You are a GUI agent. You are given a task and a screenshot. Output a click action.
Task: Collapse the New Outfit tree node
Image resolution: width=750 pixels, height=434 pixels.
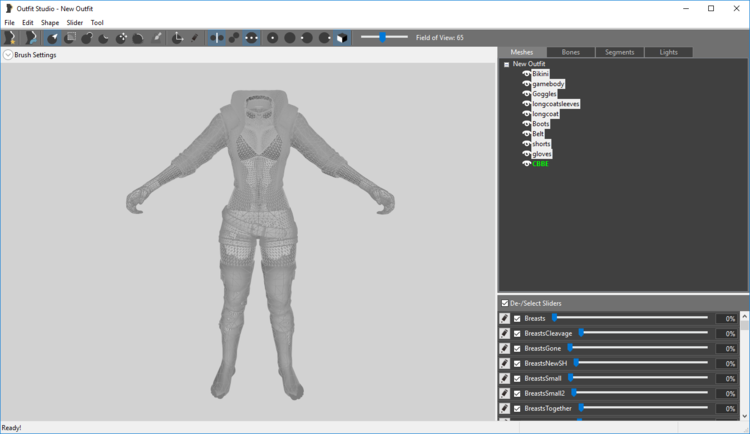click(x=507, y=64)
